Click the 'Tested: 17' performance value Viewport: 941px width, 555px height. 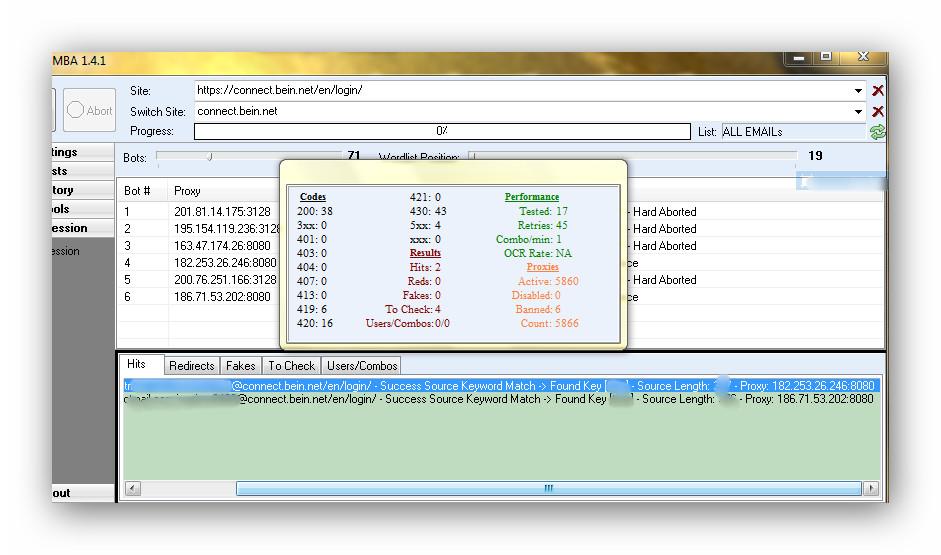(543, 211)
